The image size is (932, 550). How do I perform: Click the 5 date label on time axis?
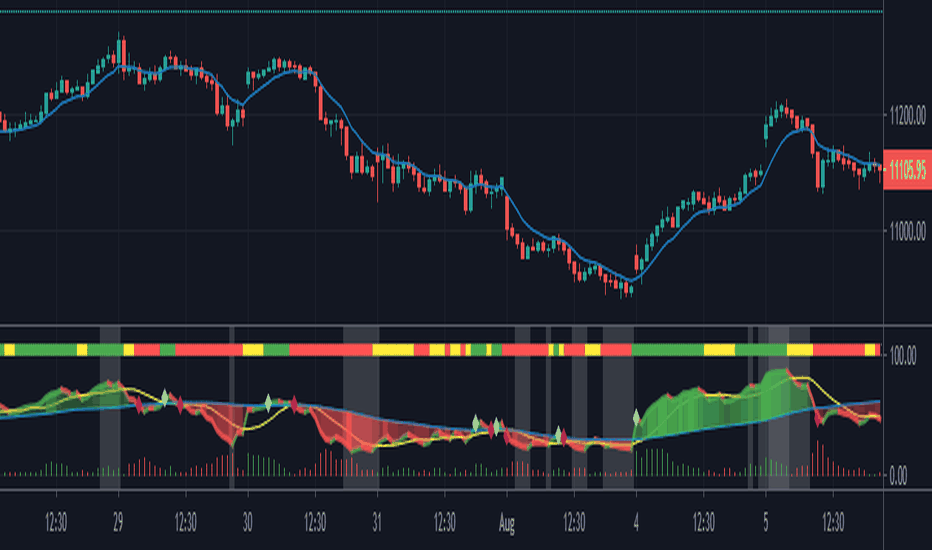pyautogui.click(x=766, y=523)
